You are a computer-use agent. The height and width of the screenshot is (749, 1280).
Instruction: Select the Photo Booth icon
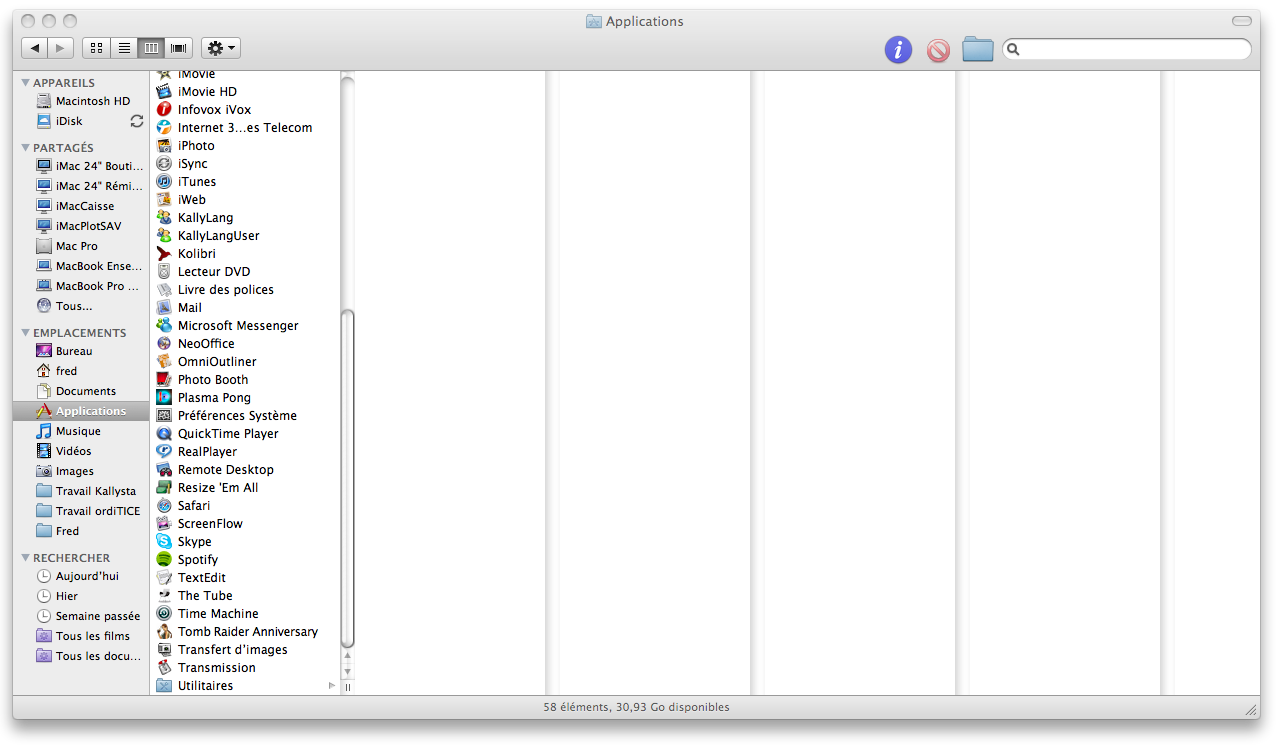pyautogui.click(x=165, y=380)
